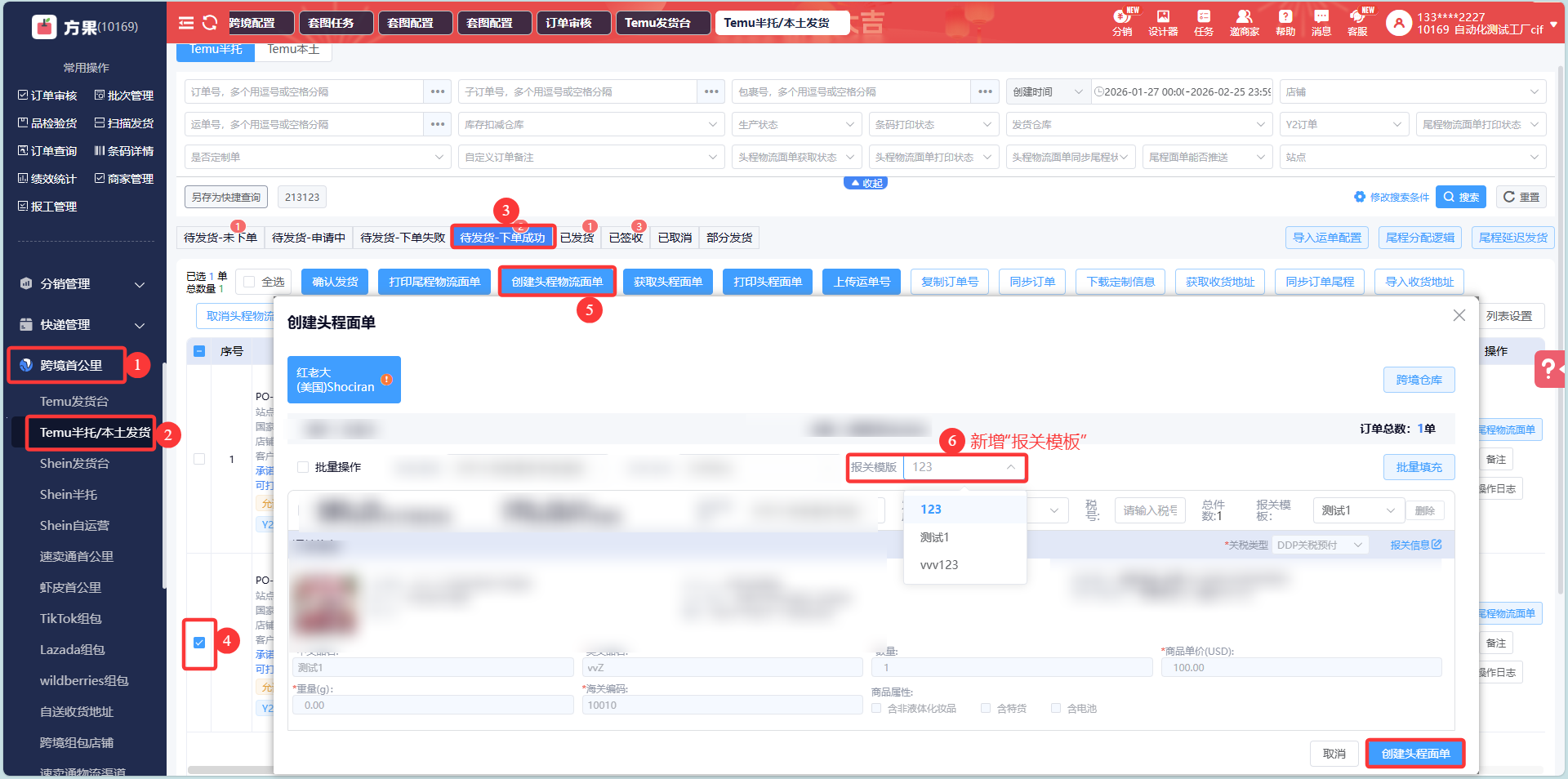
Task: Open 扫描发货 in sidebar shortcuts
Action: [x=124, y=123]
